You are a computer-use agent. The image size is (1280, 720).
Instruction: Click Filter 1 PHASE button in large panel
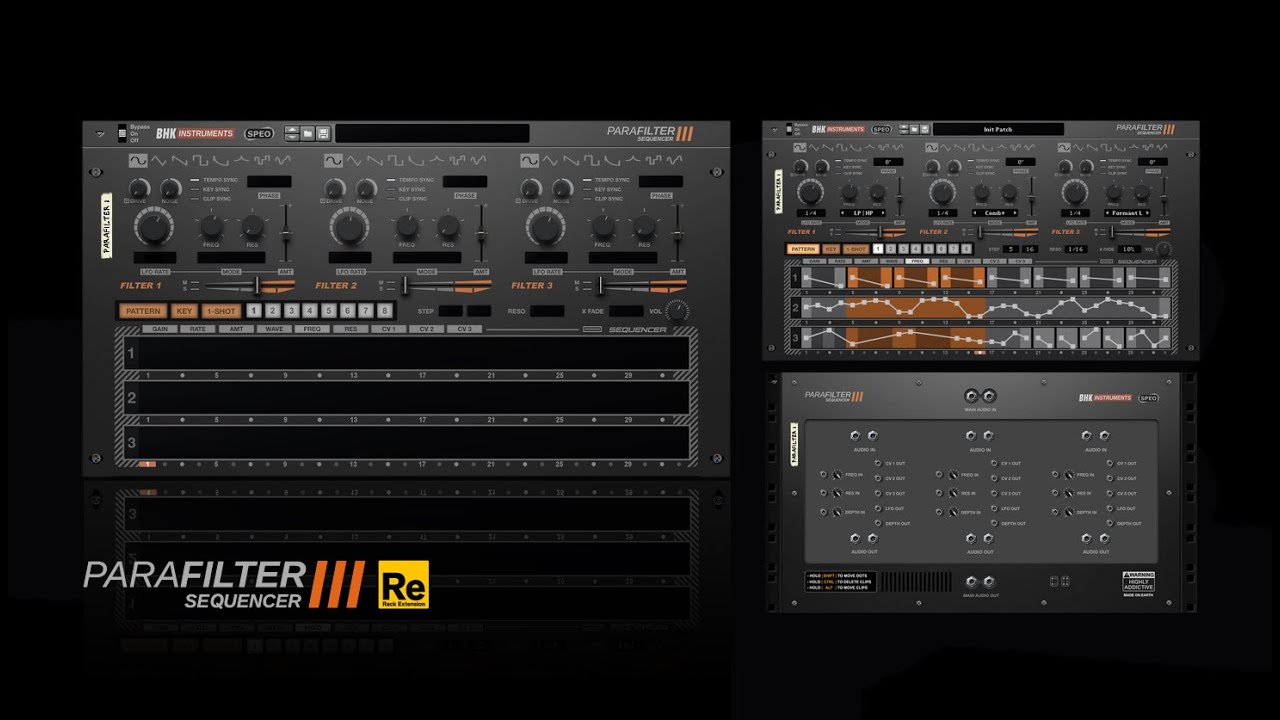[269, 196]
